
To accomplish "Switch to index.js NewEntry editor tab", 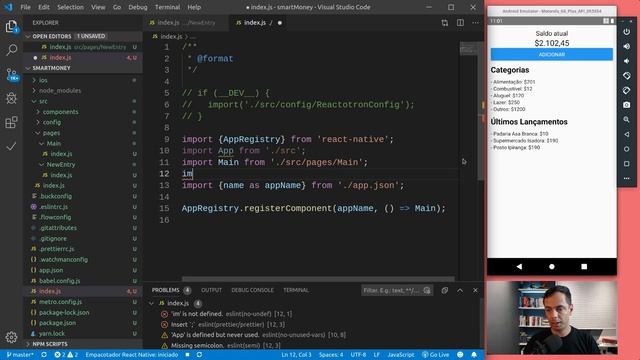I will (x=186, y=23).
